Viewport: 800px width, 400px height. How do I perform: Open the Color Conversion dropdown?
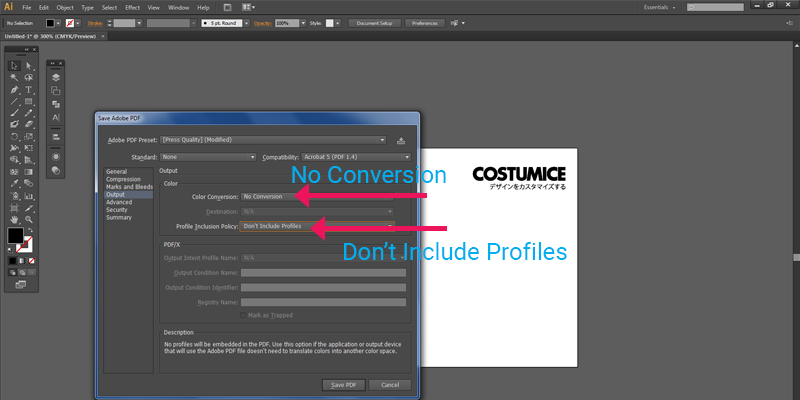[x=317, y=196]
